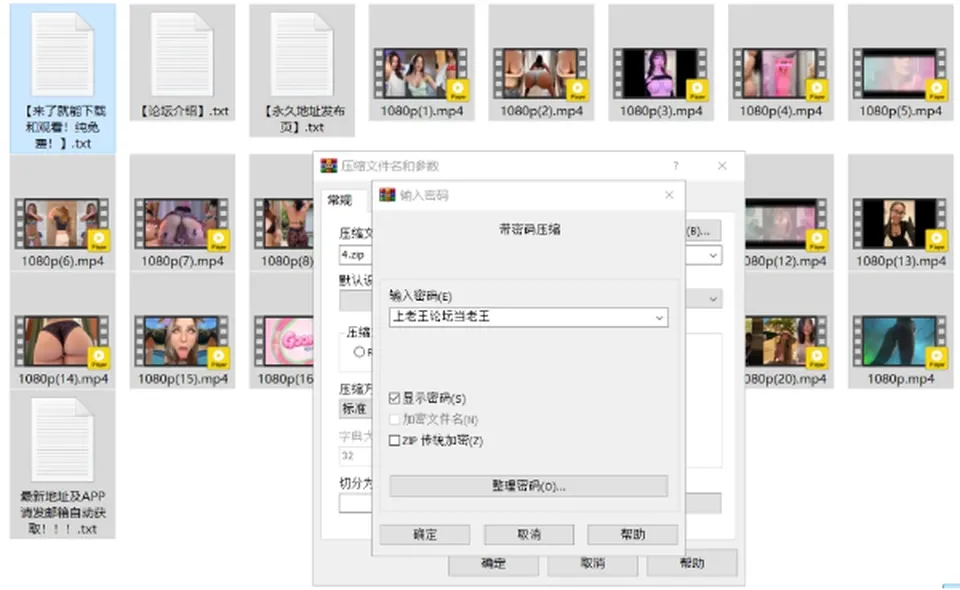Select the 1080p(13).mp4 video file

tap(901, 212)
